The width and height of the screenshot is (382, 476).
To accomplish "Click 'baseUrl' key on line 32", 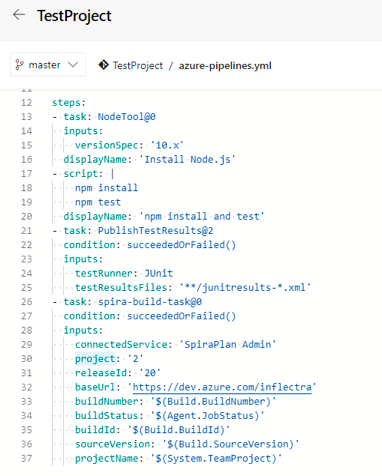I will 95,387.
